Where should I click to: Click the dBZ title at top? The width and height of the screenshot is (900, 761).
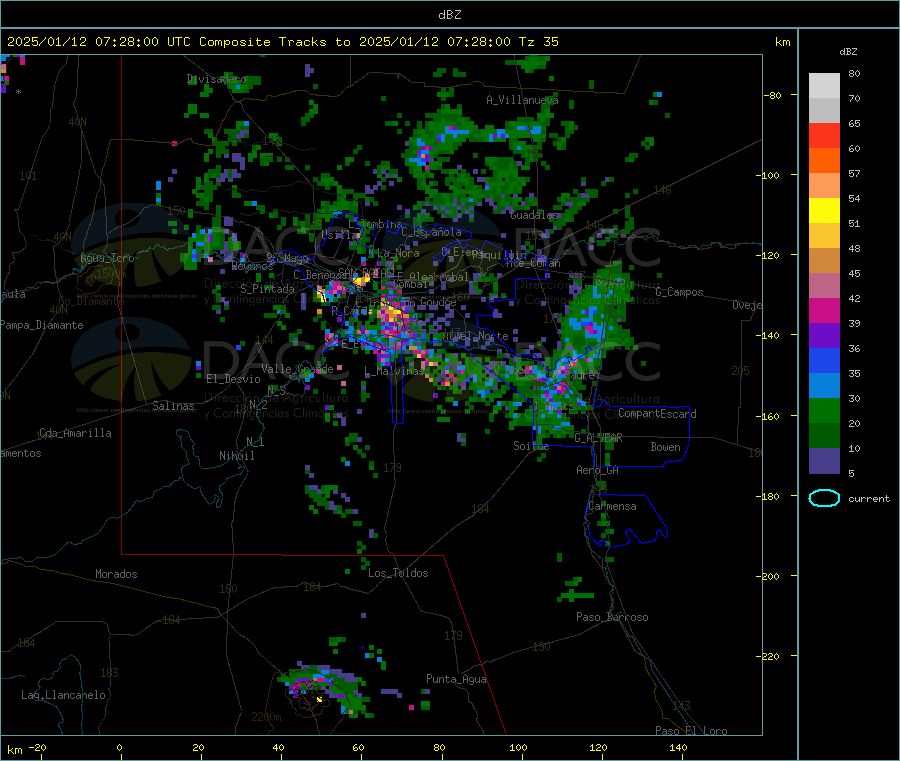click(449, 15)
